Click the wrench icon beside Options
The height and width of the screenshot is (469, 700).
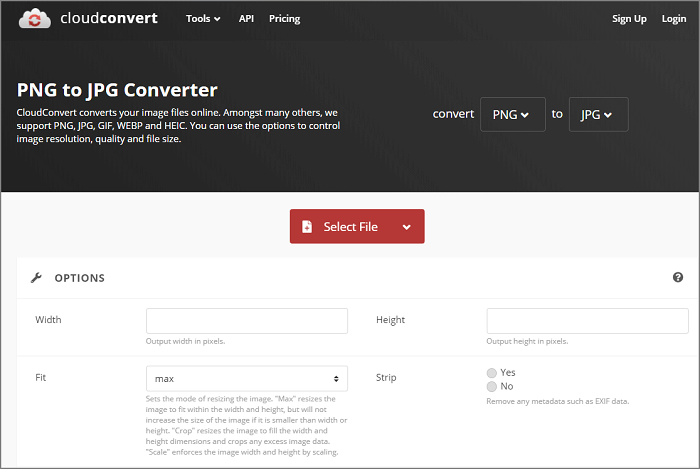tap(37, 278)
